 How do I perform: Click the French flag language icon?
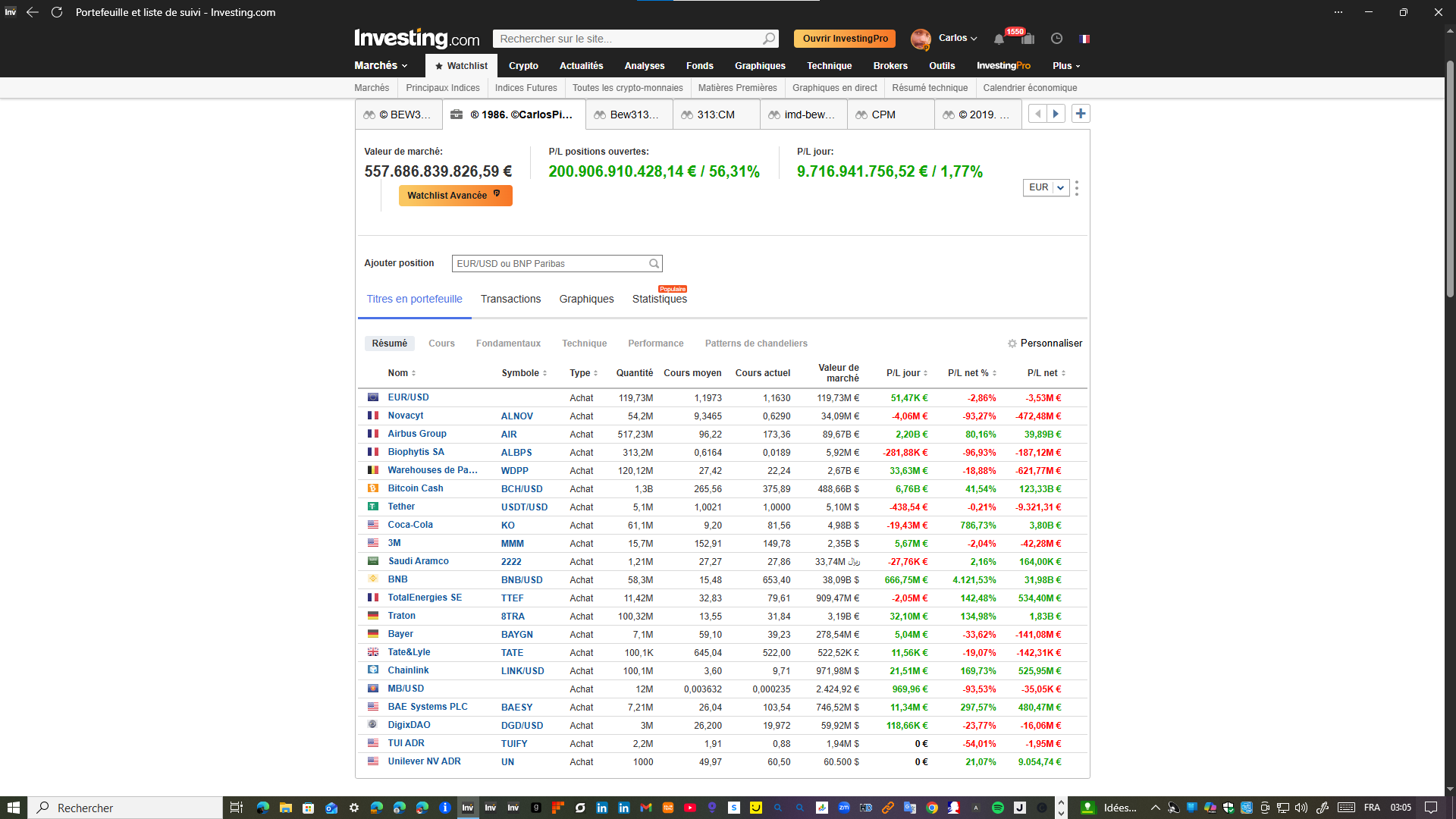[x=1084, y=39]
